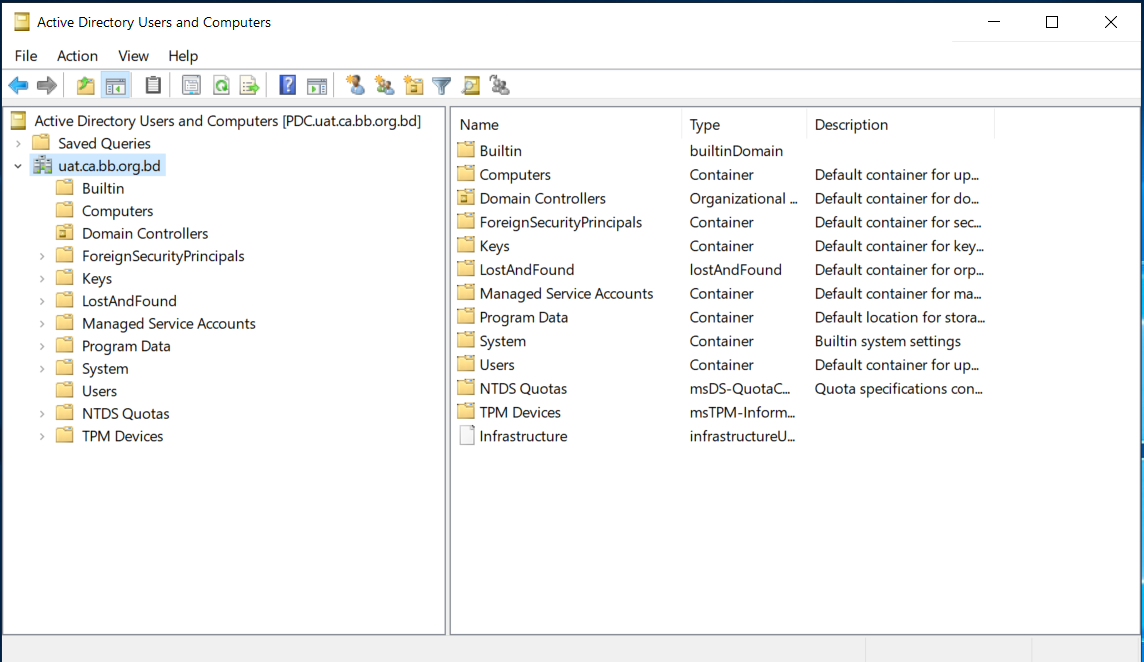Open the Action menu
This screenshot has height=662, width=1144.
click(x=77, y=55)
